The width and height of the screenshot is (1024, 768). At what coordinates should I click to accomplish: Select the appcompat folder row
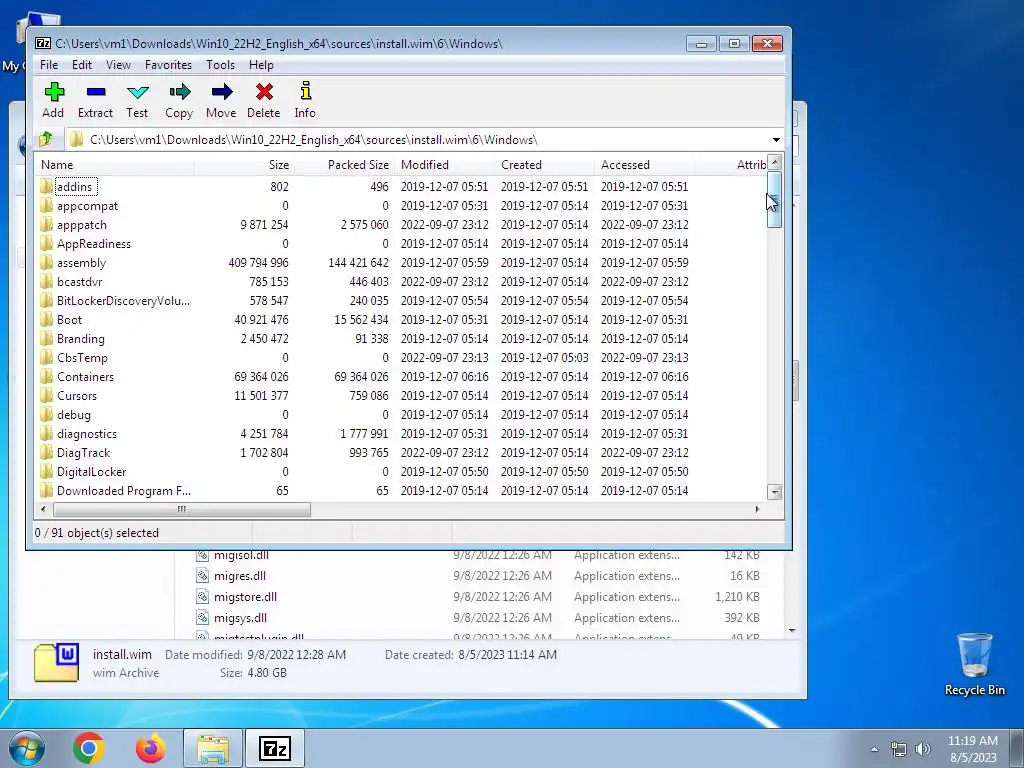pyautogui.click(x=401, y=206)
